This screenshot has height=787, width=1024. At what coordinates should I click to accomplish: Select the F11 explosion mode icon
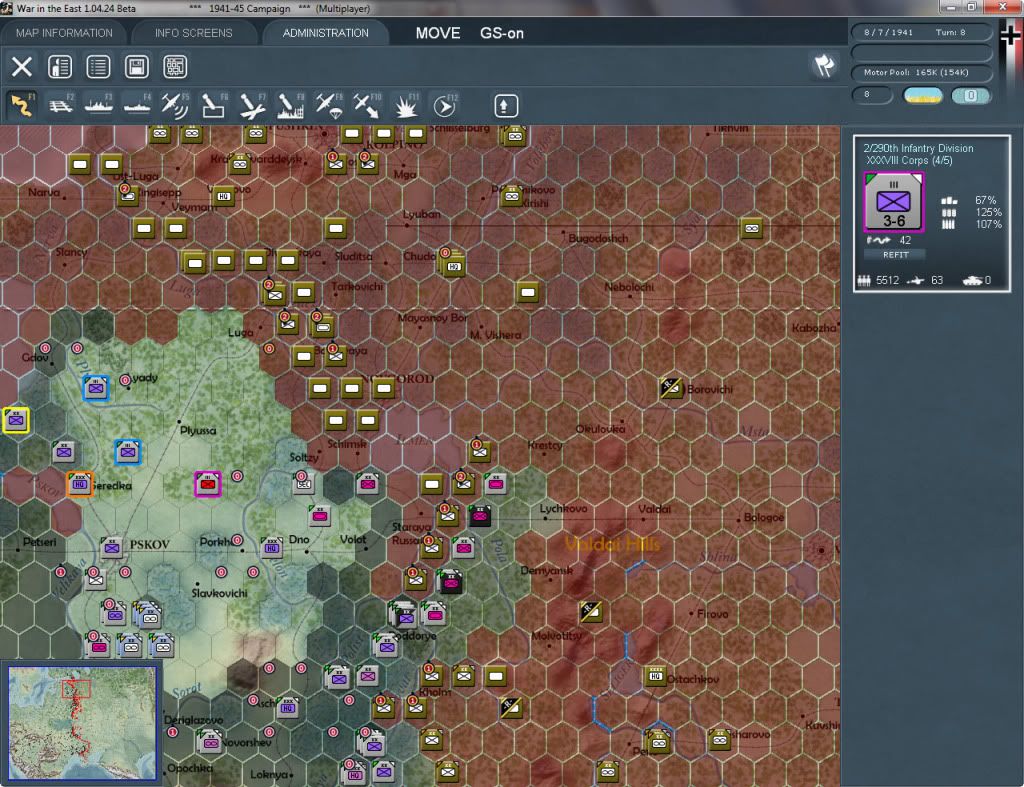(x=406, y=105)
